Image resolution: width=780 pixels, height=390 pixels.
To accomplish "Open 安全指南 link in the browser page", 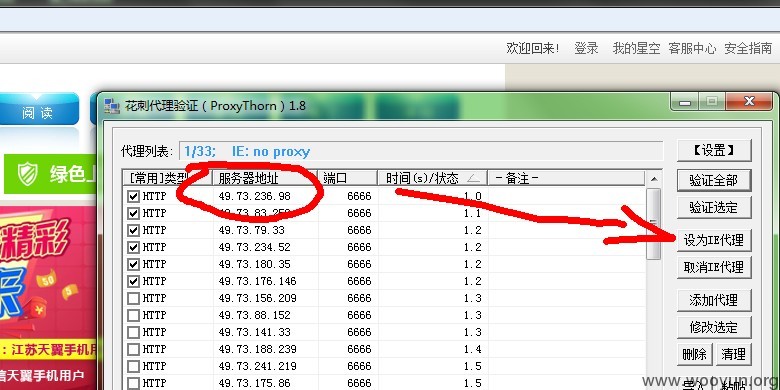I will coord(748,48).
